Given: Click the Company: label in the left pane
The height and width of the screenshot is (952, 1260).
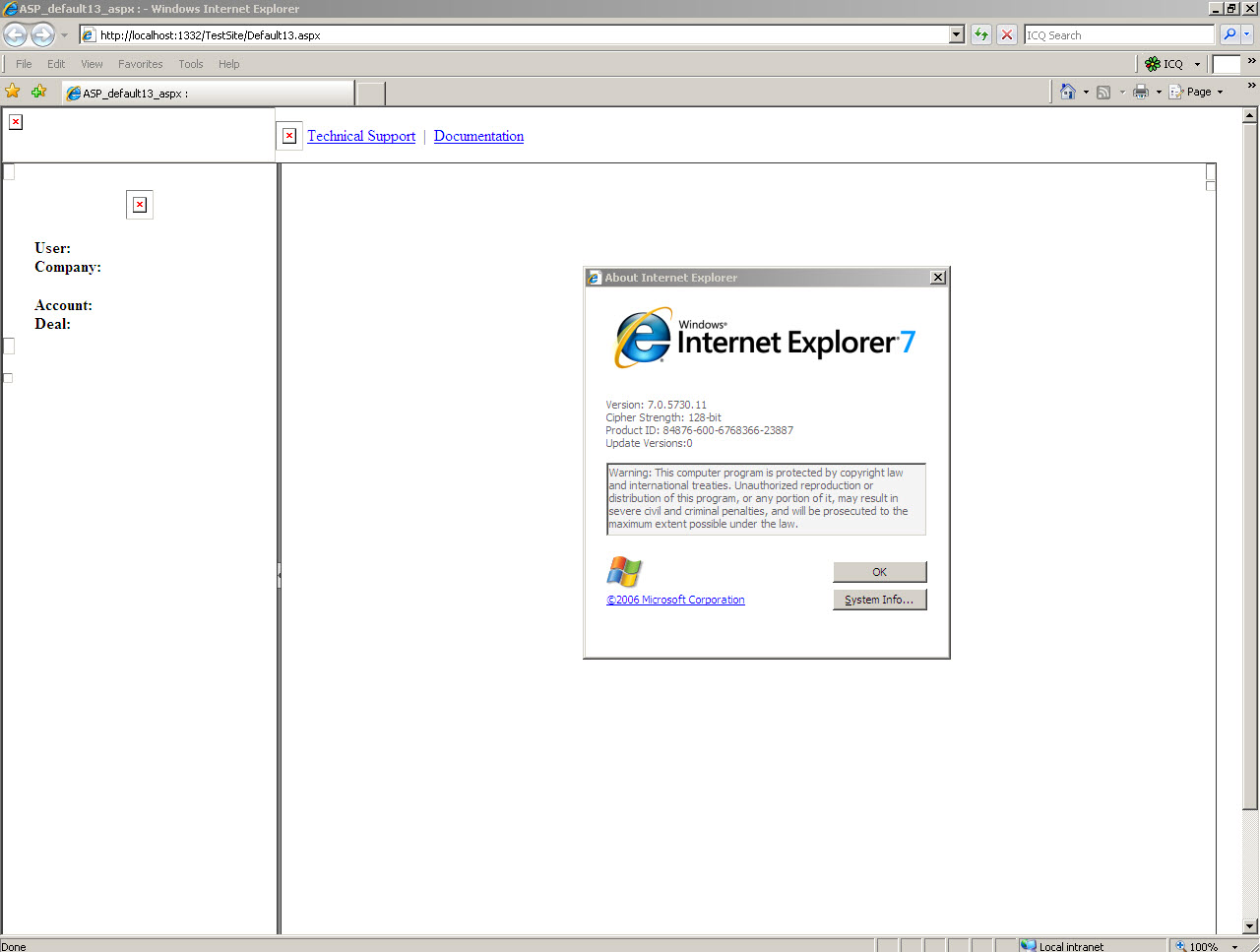Looking at the screenshot, I should click(x=68, y=267).
